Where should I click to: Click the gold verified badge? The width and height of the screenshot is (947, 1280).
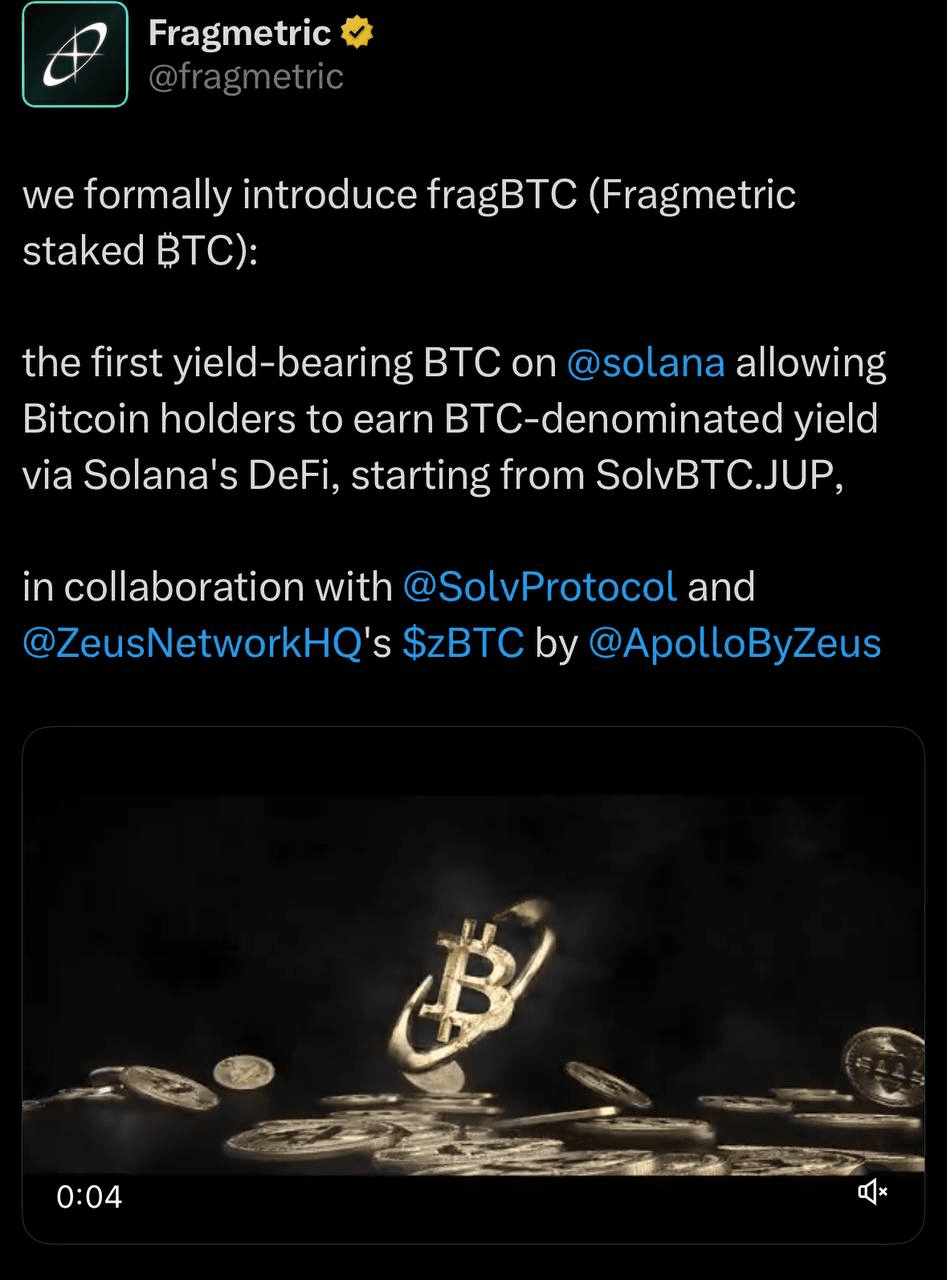357,34
